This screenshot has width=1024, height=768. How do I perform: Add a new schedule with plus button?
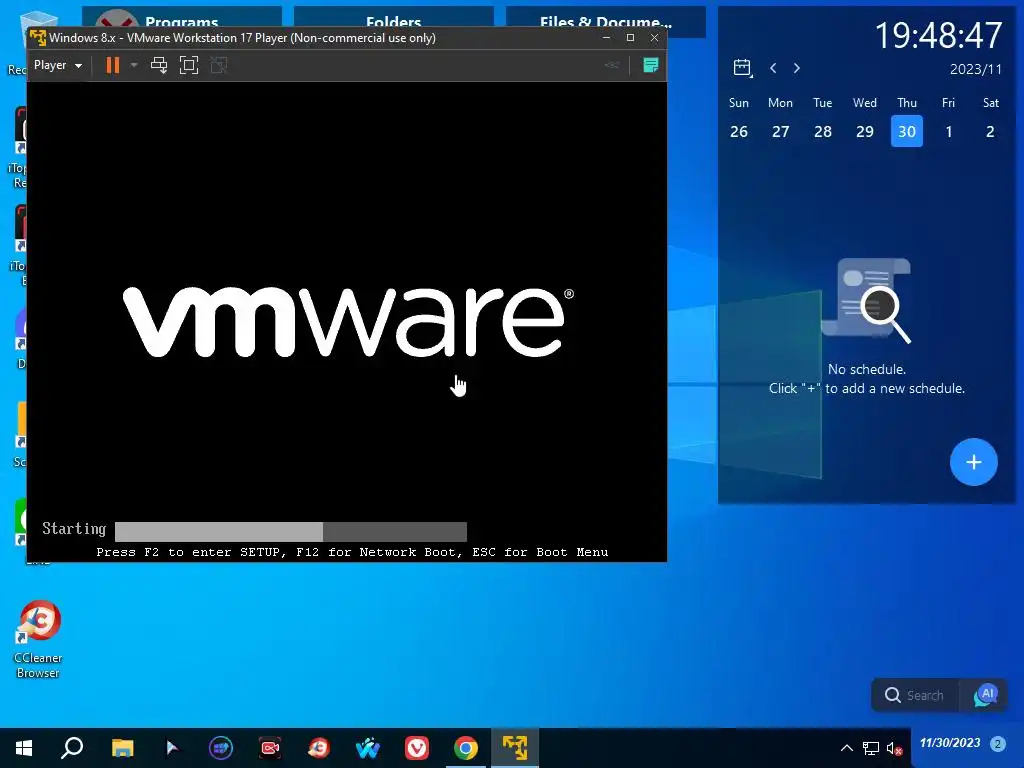[x=973, y=462]
